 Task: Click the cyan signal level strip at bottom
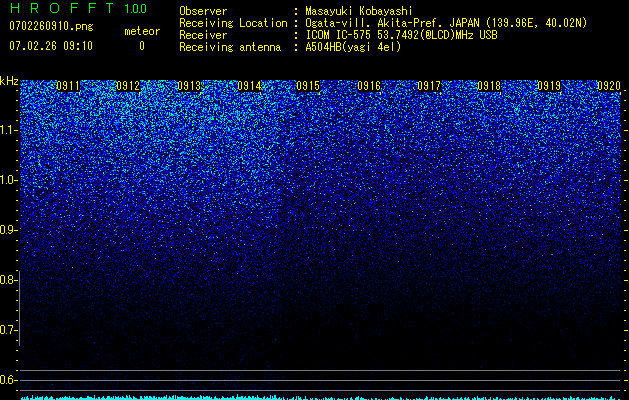pyautogui.click(x=321, y=398)
